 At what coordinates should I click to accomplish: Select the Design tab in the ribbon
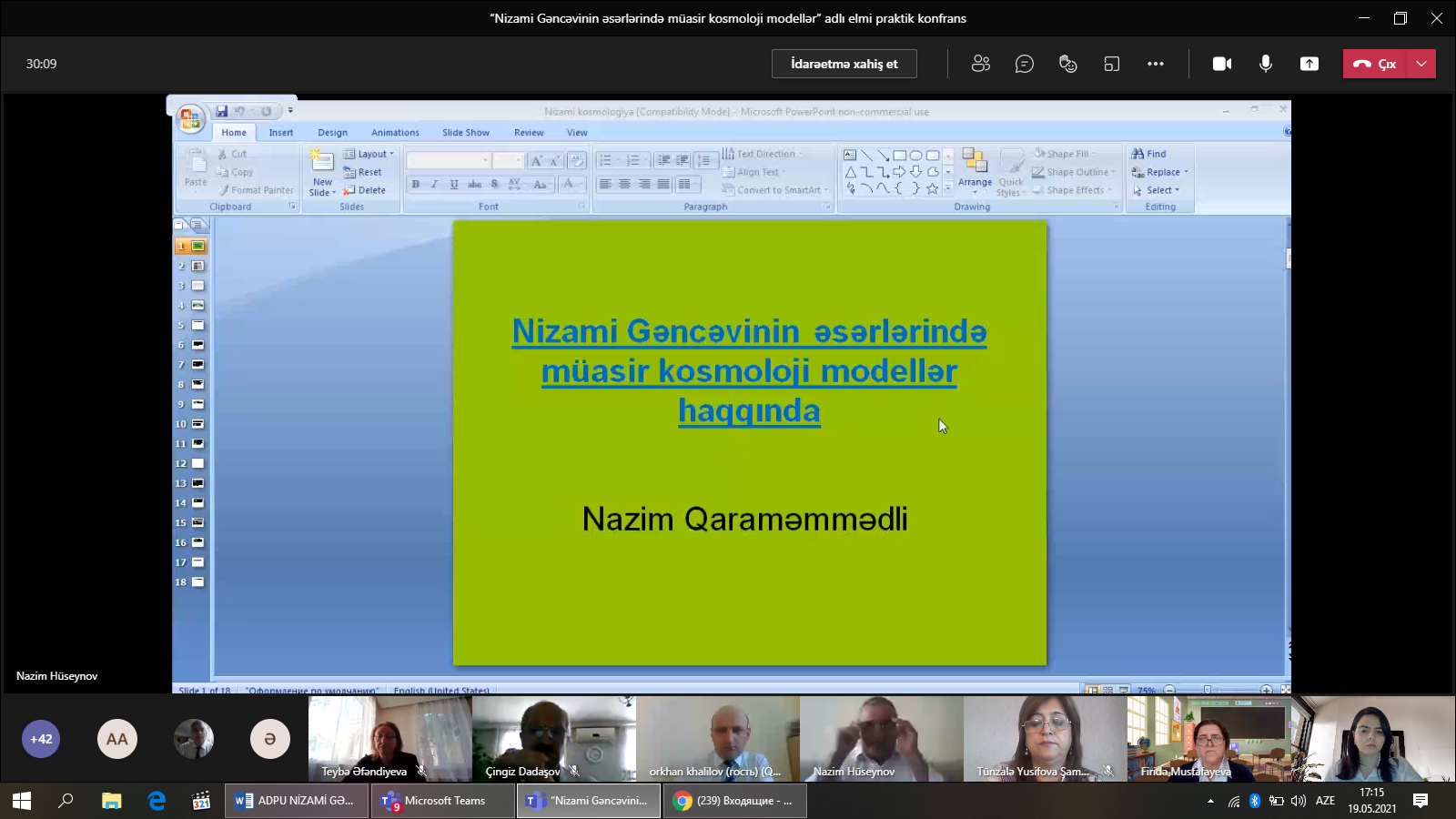[332, 133]
